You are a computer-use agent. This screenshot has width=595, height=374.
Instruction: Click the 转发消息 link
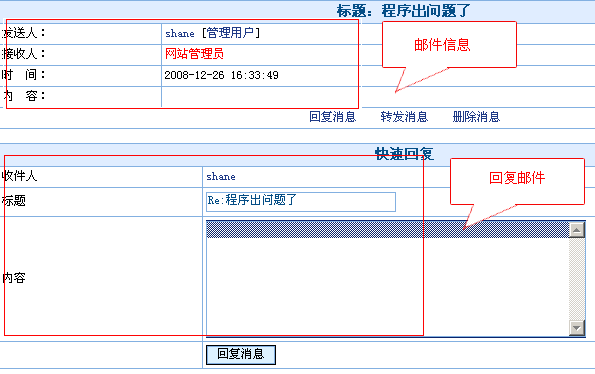[404, 116]
